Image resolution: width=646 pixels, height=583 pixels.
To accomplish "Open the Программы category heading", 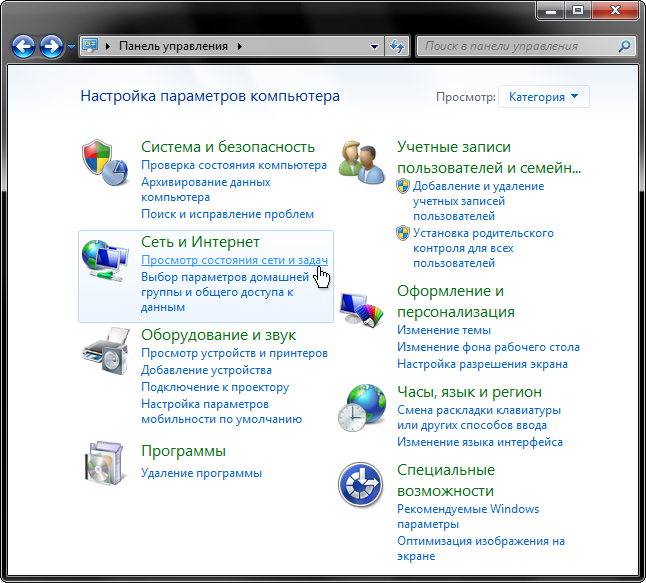I will point(183,451).
